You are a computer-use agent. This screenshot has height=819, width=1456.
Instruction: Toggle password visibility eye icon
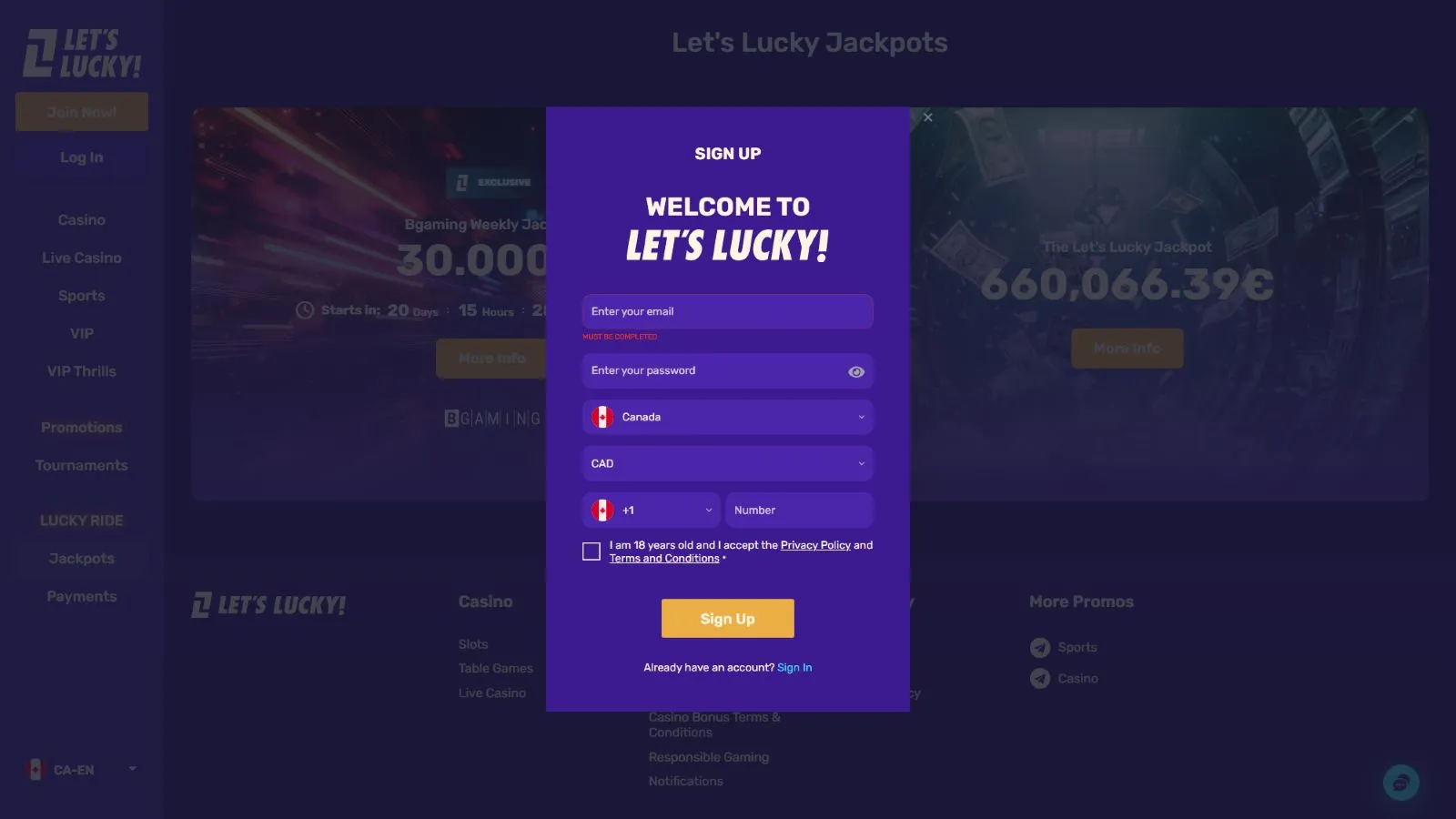pos(856,371)
